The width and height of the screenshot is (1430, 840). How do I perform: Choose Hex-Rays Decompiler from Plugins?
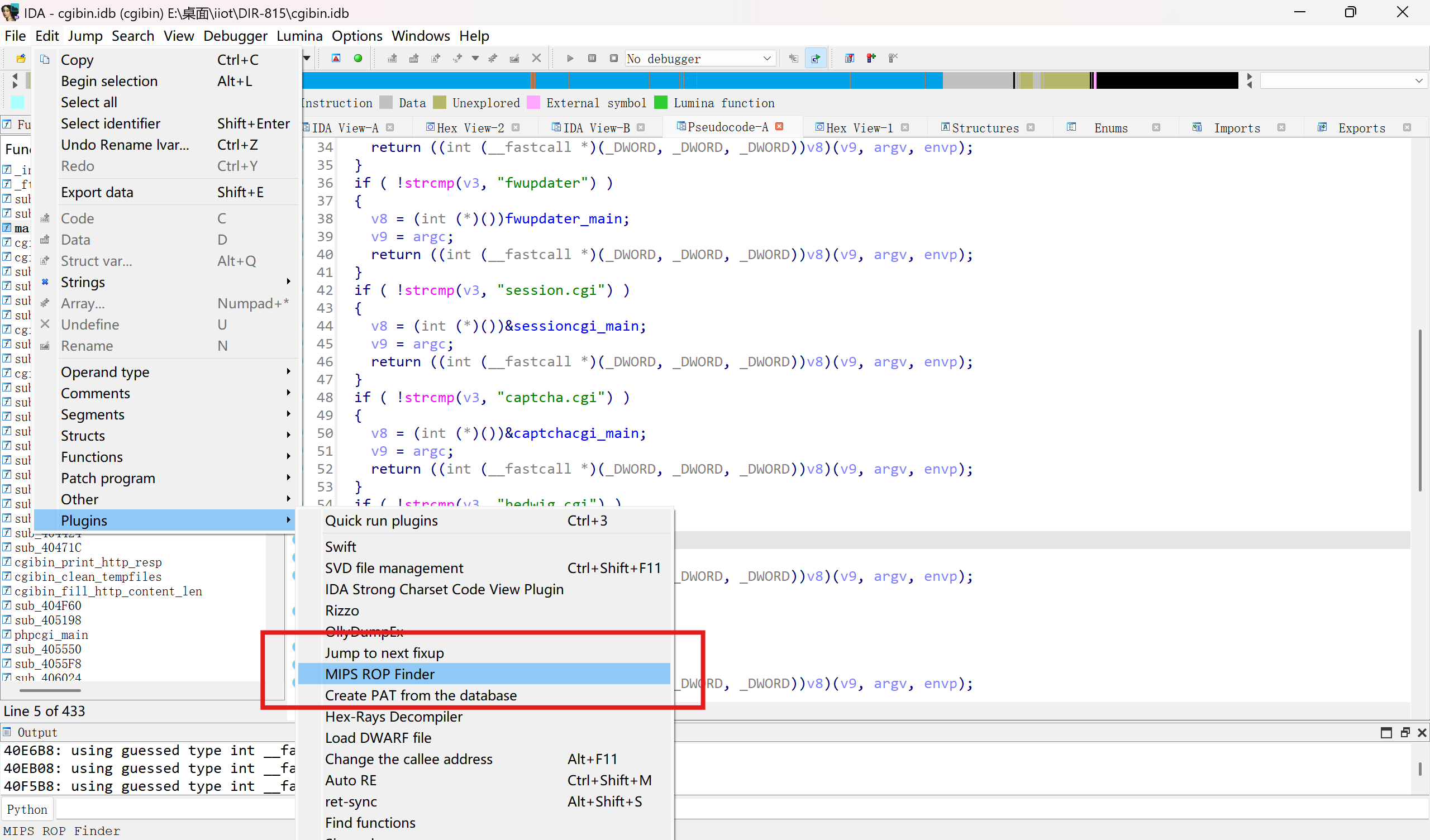coord(484,716)
